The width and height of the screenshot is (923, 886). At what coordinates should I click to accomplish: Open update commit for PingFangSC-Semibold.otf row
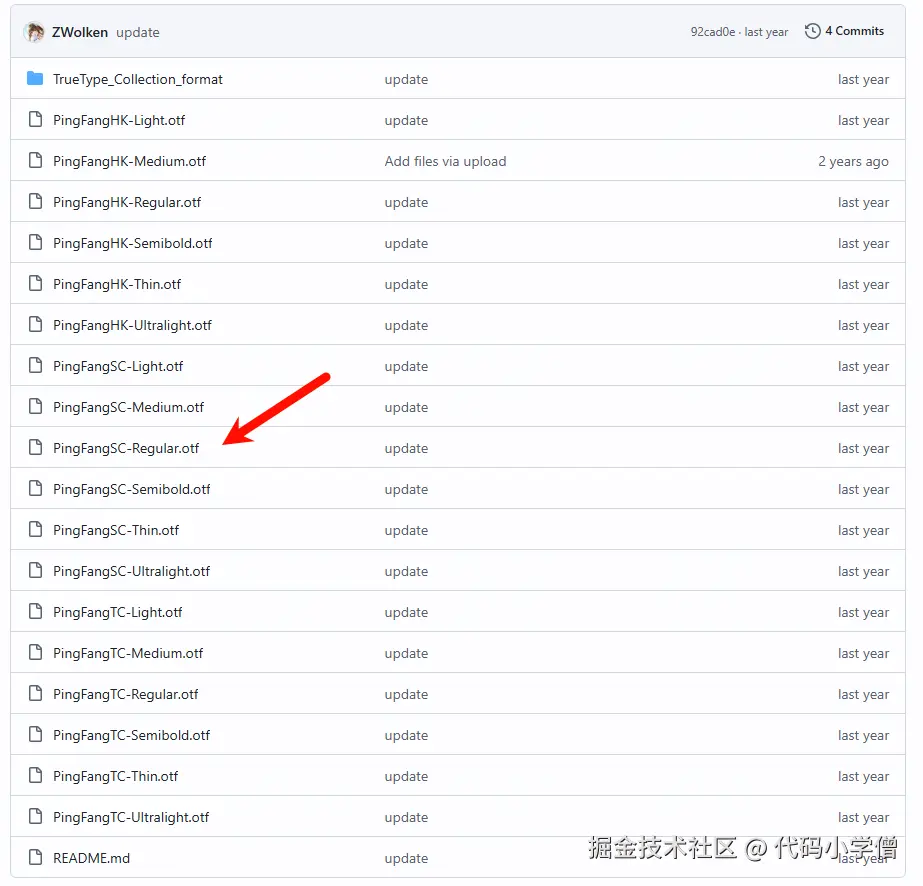click(406, 490)
